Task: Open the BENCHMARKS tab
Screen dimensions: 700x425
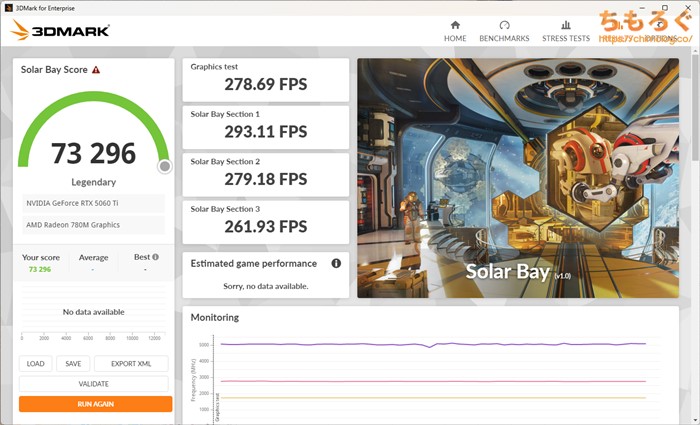Action: [504, 31]
